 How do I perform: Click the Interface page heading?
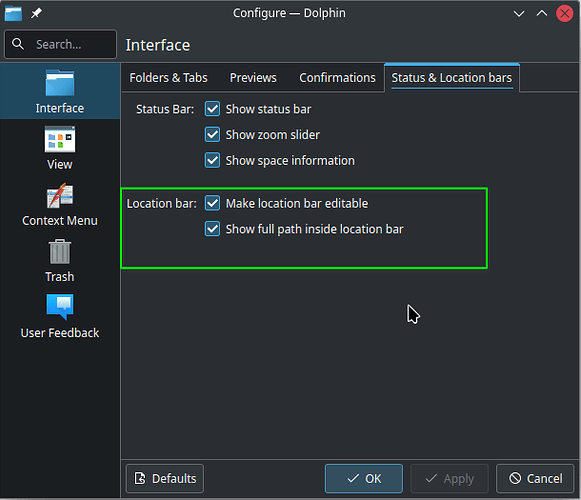tap(157, 45)
